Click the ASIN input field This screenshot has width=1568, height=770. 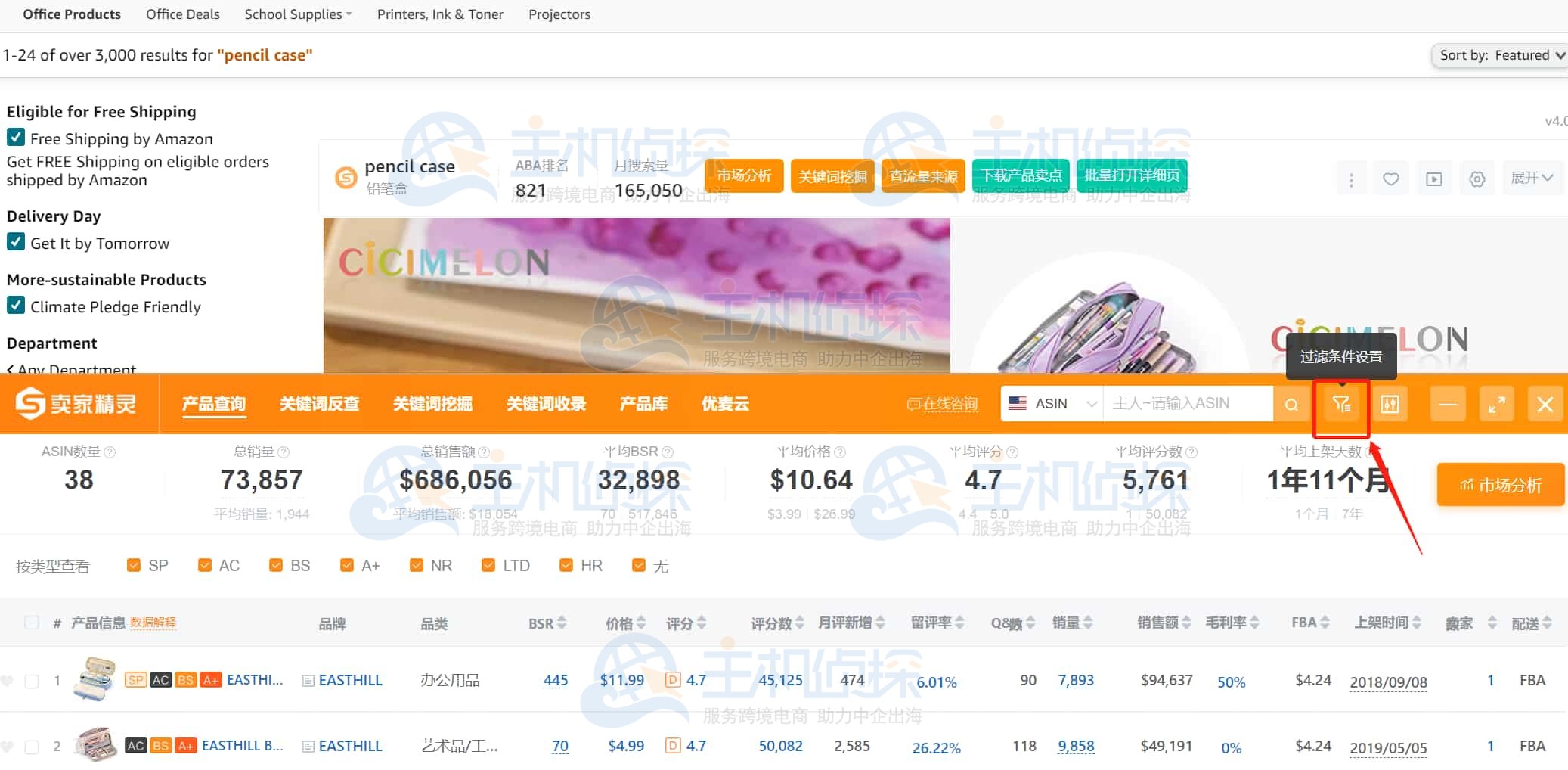click(1187, 404)
